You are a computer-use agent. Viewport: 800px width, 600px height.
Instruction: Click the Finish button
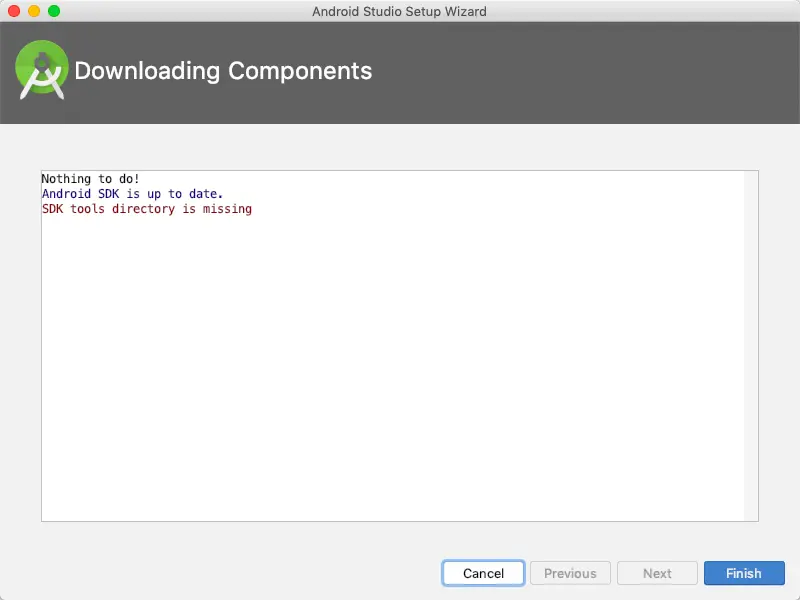[744, 573]
